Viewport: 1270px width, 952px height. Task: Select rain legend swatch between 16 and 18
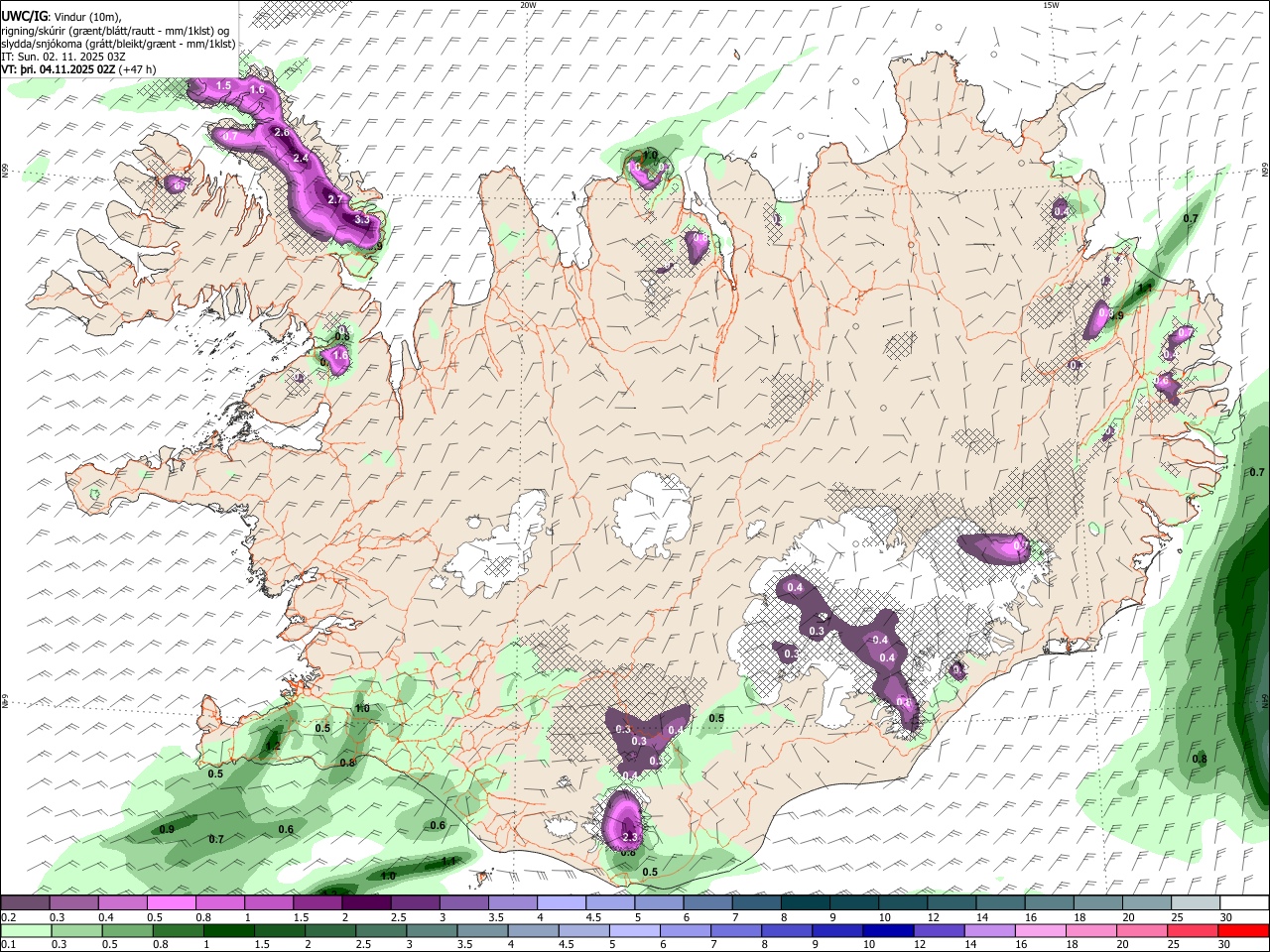coord(1043,930)
